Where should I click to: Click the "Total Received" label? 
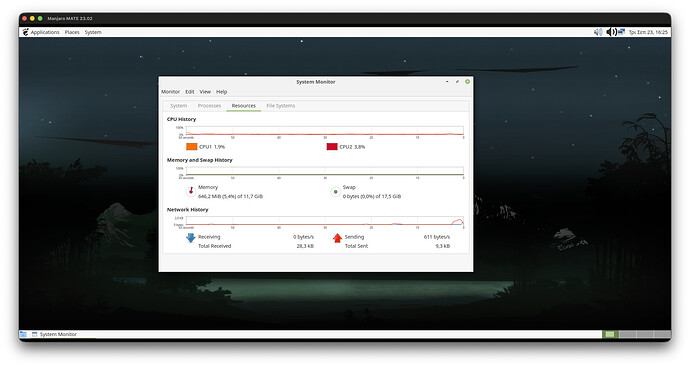(x=214, y=246)
